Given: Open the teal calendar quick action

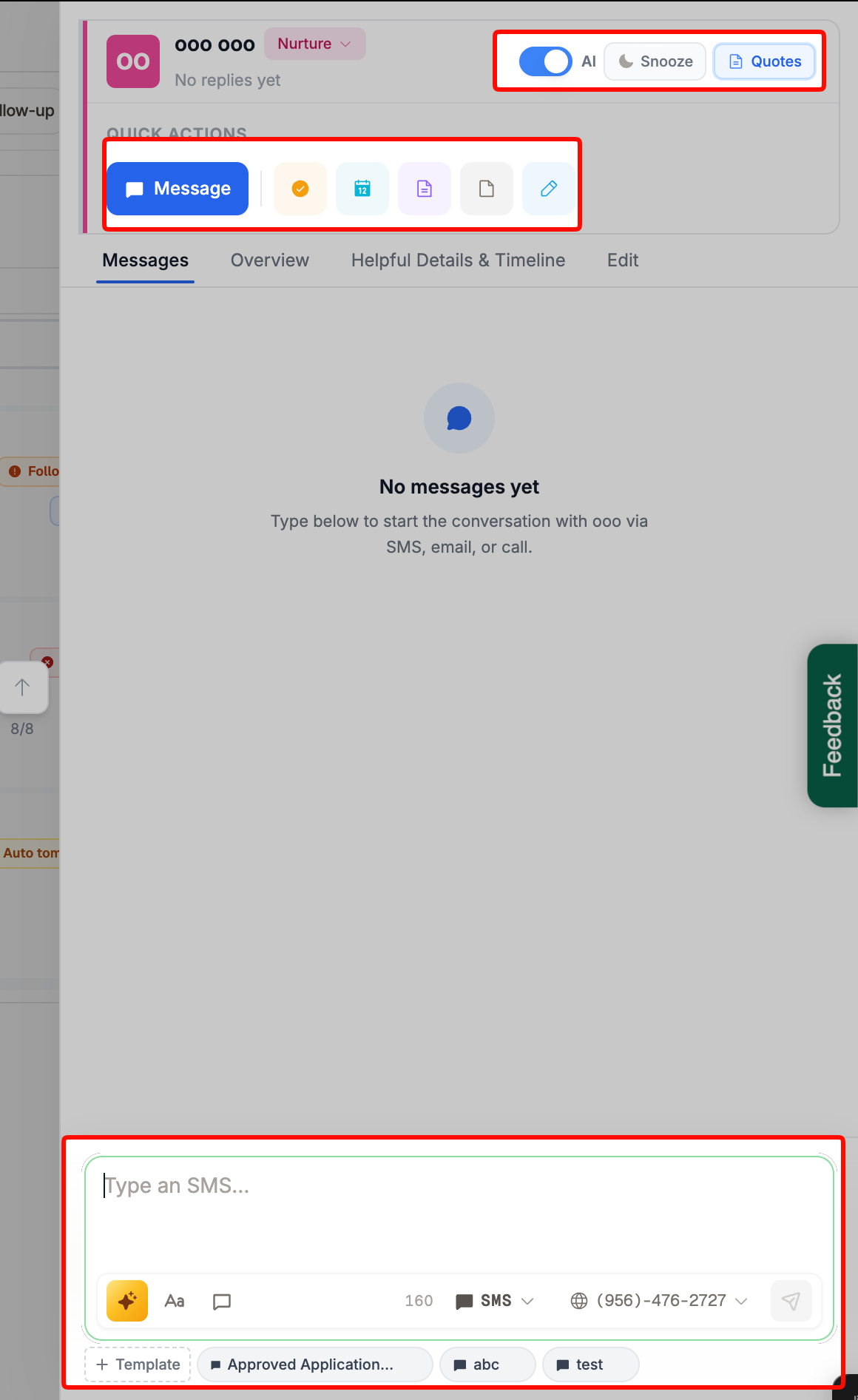Looking at the screenshot, I should [x=362, y=189].
